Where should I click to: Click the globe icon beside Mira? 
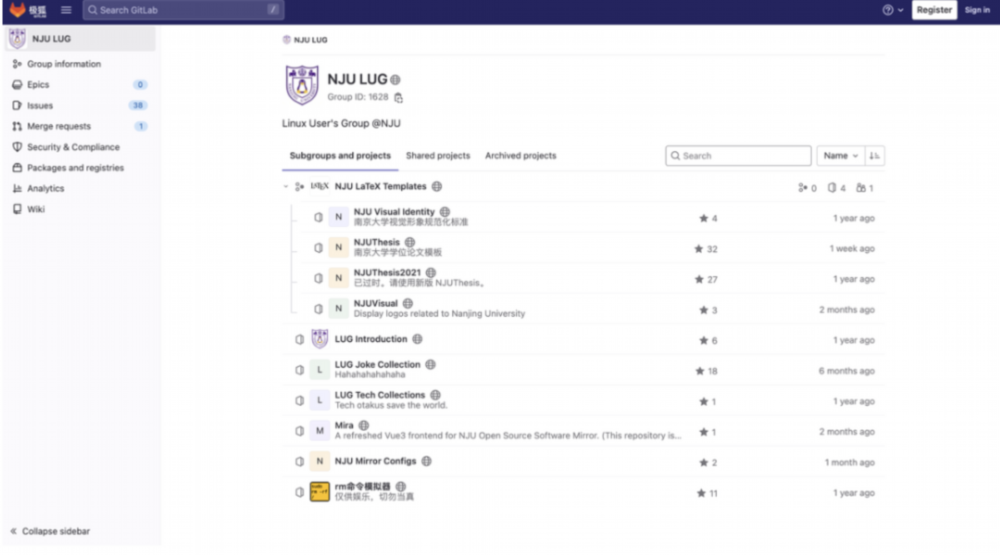[364, 426]
